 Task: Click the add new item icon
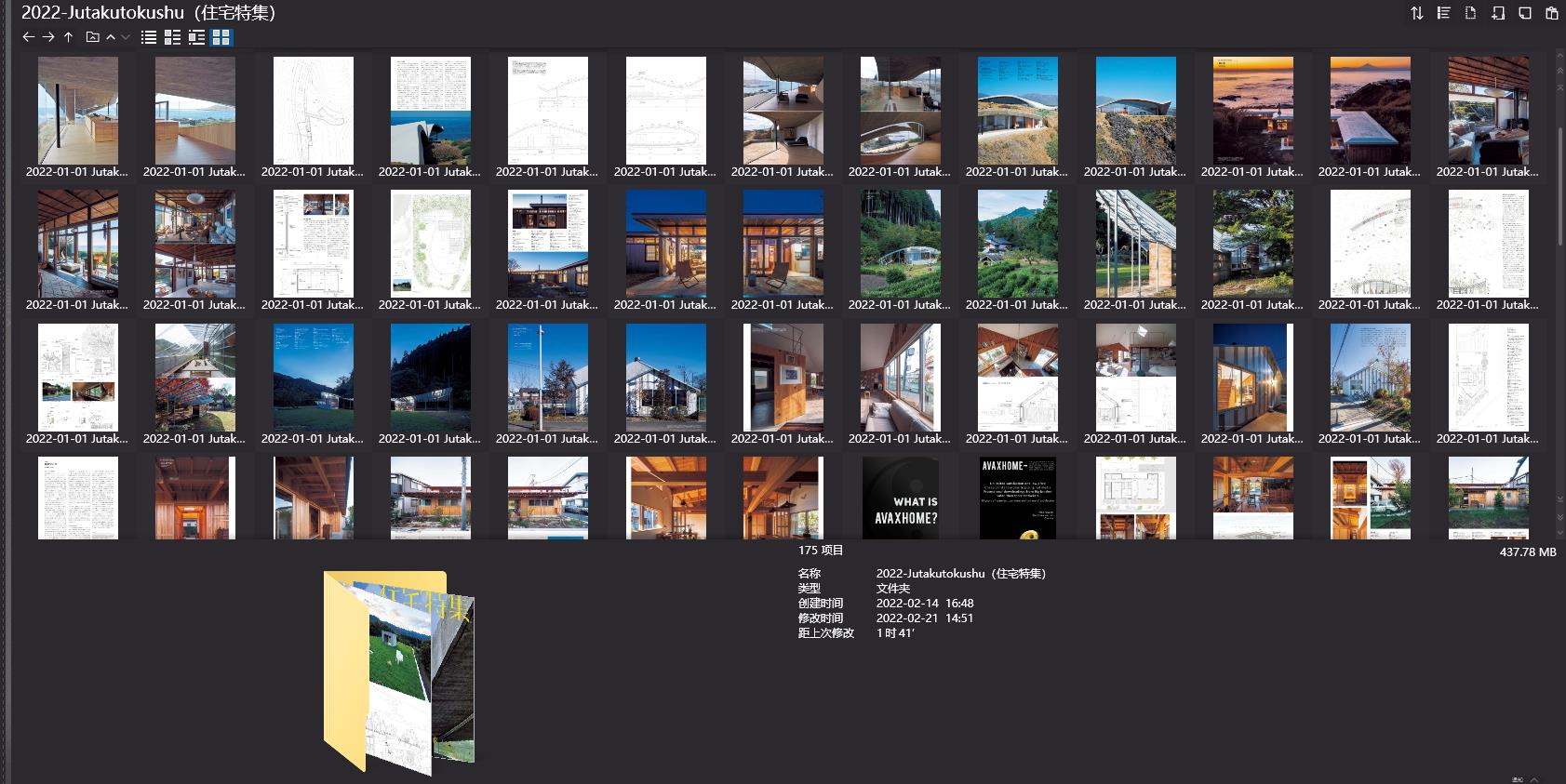pos(1498,13)
